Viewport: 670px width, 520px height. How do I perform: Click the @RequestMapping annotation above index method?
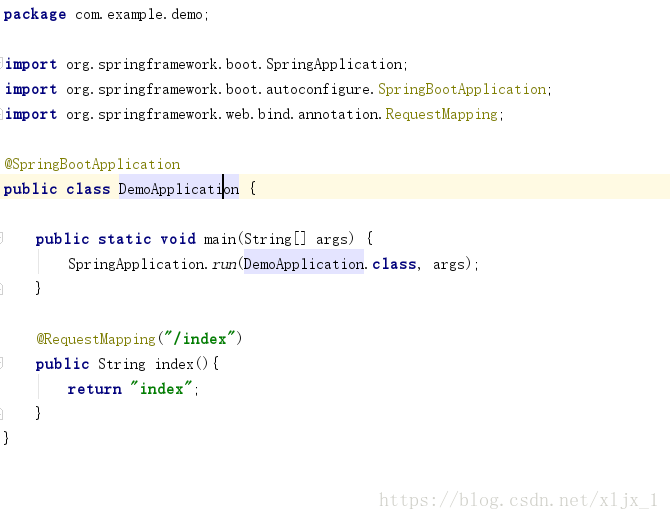click(96, 339)
